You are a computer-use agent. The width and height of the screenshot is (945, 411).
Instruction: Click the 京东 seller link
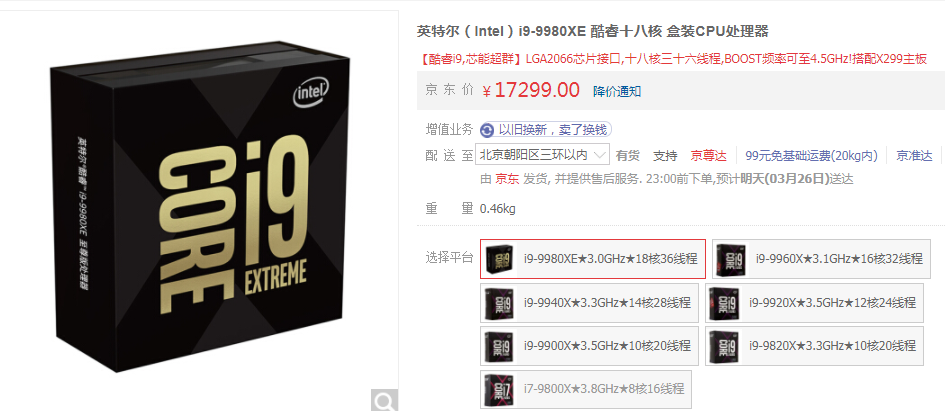click(x=507, y=179)
